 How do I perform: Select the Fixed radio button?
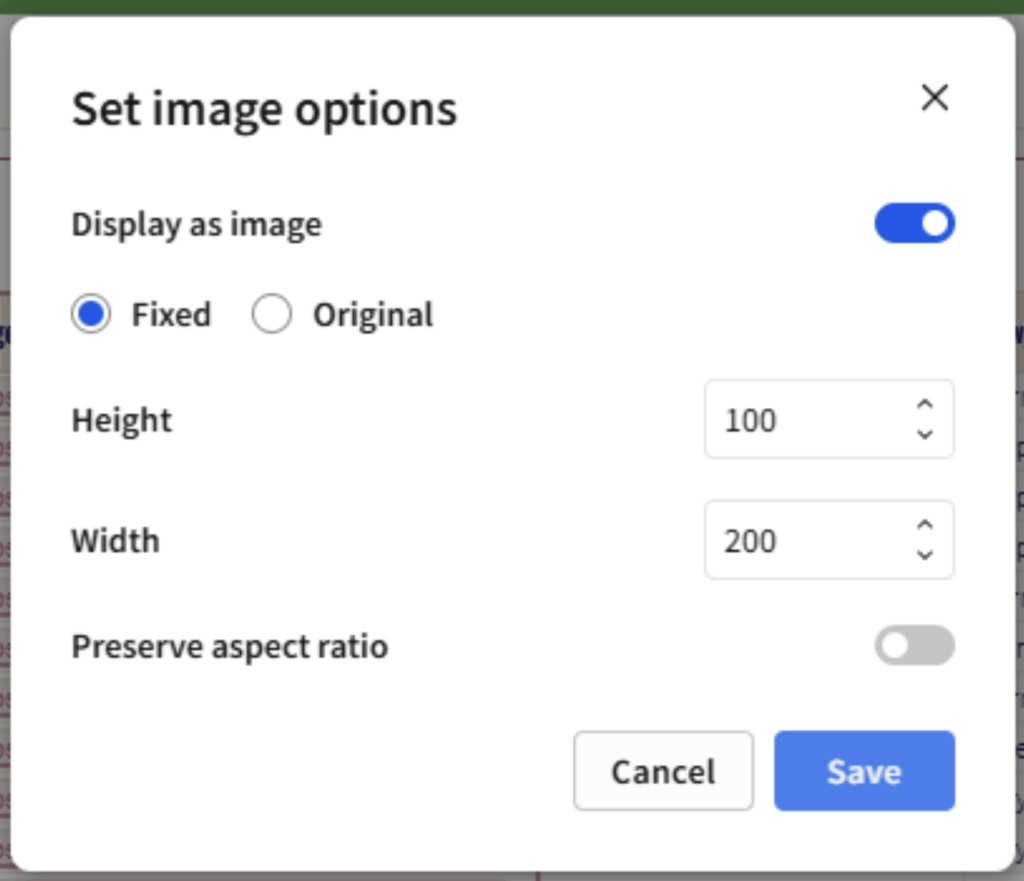(x=91, y=315)
